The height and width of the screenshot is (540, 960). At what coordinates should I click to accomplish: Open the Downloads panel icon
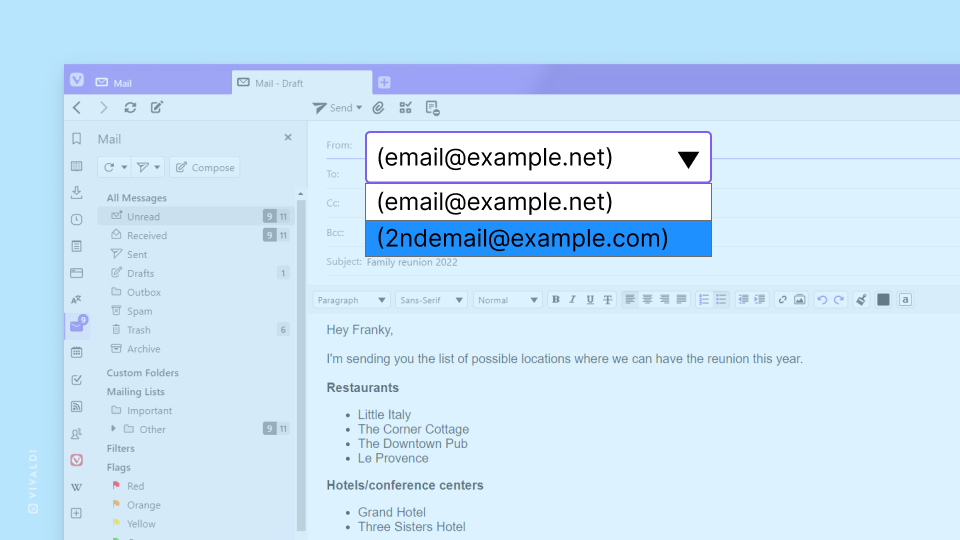pos(77,192)
